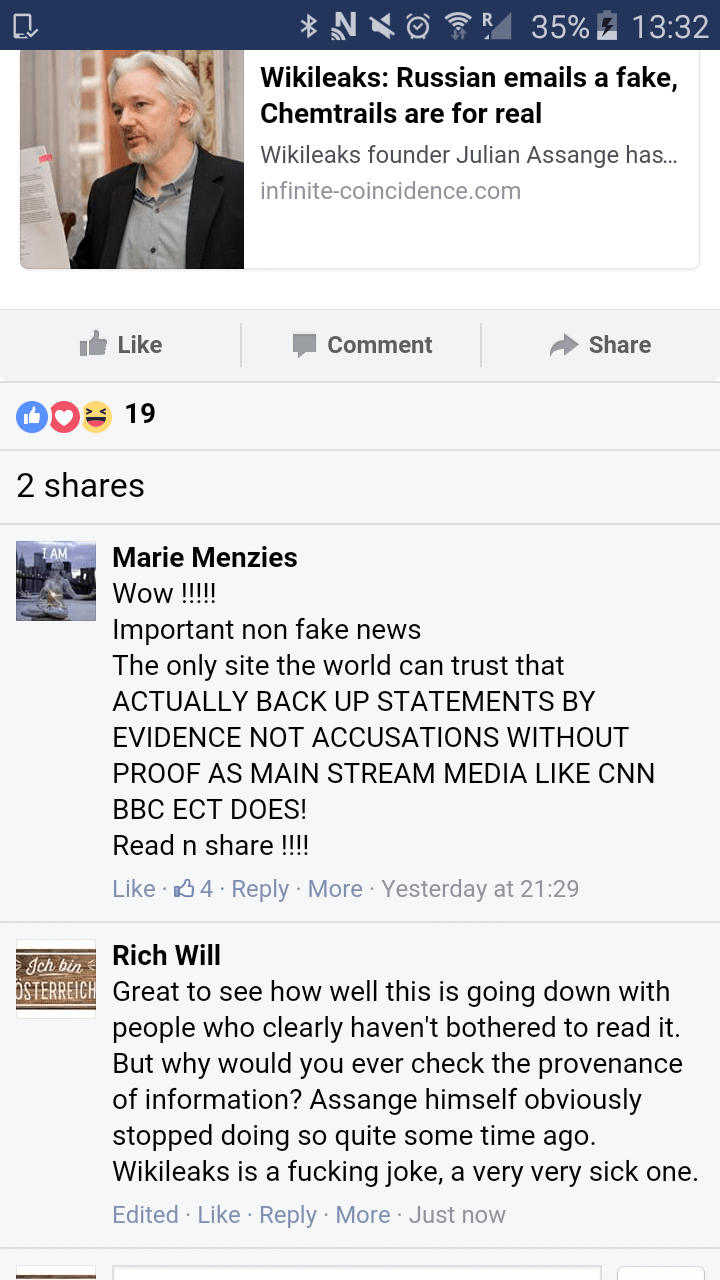The image size is (720, 1280).
Task: Open Marie Menzies' profile name
Action: pos(205,557)
